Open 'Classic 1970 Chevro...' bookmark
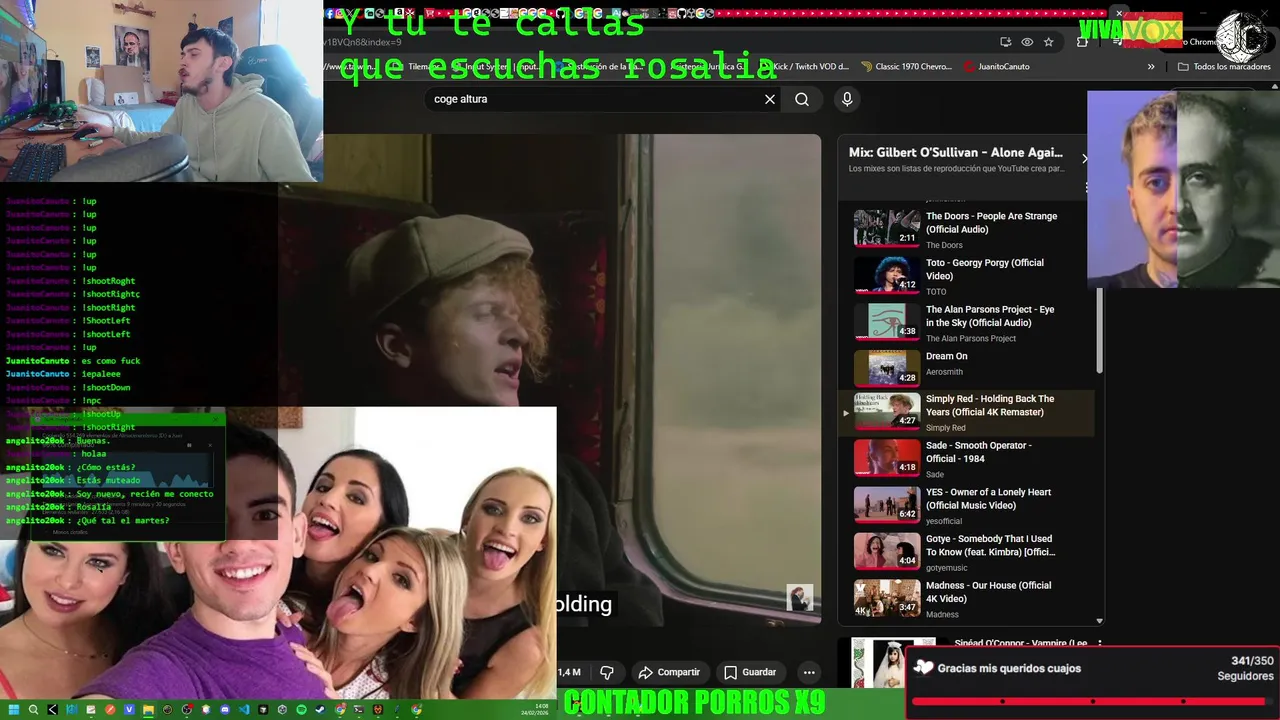 coord(906,67)
